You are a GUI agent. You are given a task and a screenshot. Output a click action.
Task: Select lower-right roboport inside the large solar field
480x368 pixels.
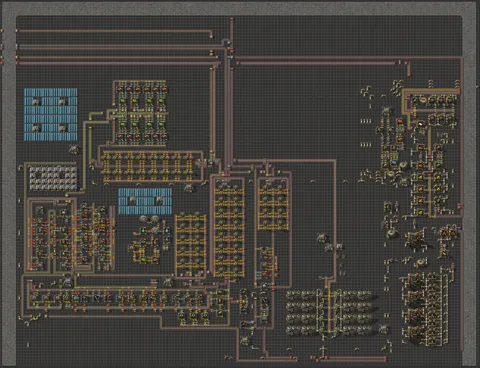pyautogui.click(x=63, y=127)
